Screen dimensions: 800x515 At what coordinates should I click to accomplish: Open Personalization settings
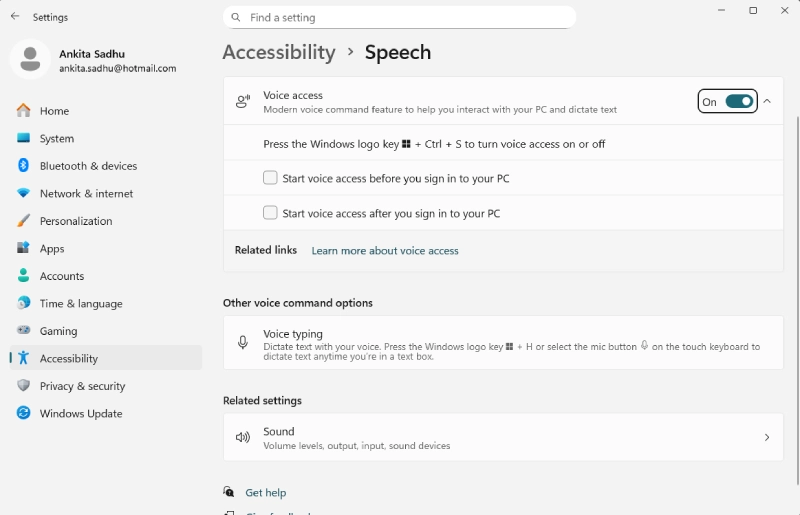click(106, 221)
